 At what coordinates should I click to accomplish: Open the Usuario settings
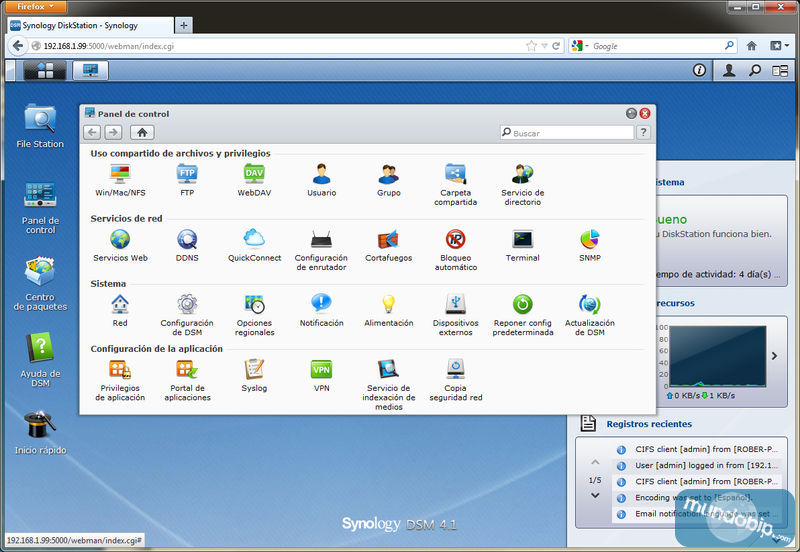(x=321, y=180)
